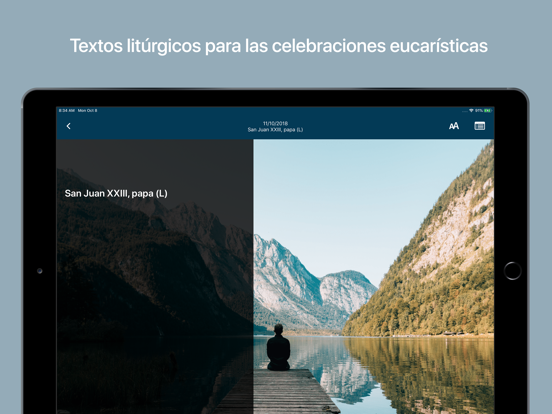Open the calendar icon in header
Viewport: 552px width, 414px height.
tap(479, 126)
